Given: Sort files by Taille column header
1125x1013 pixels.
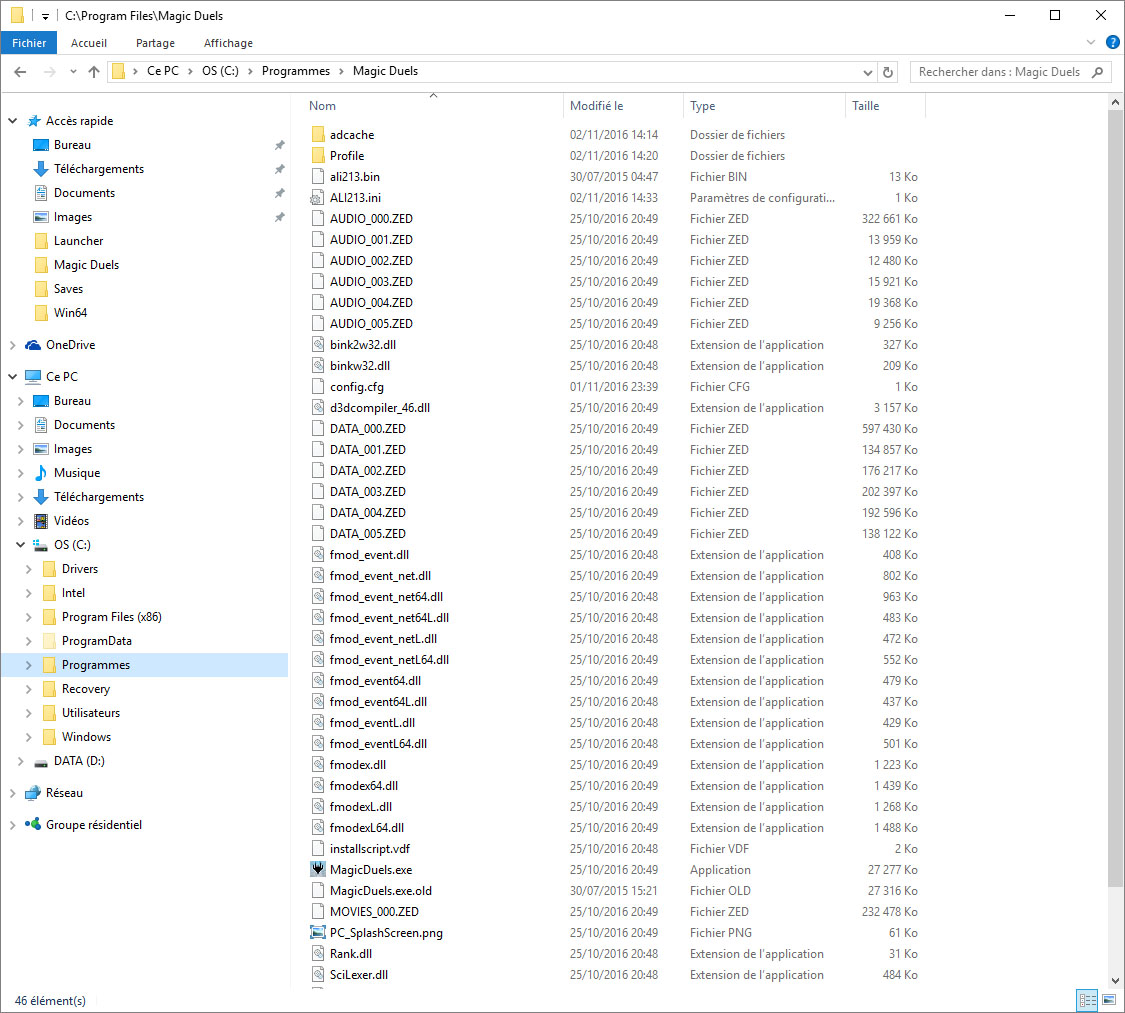Looking at the screenshot, I should pos(866,106).
